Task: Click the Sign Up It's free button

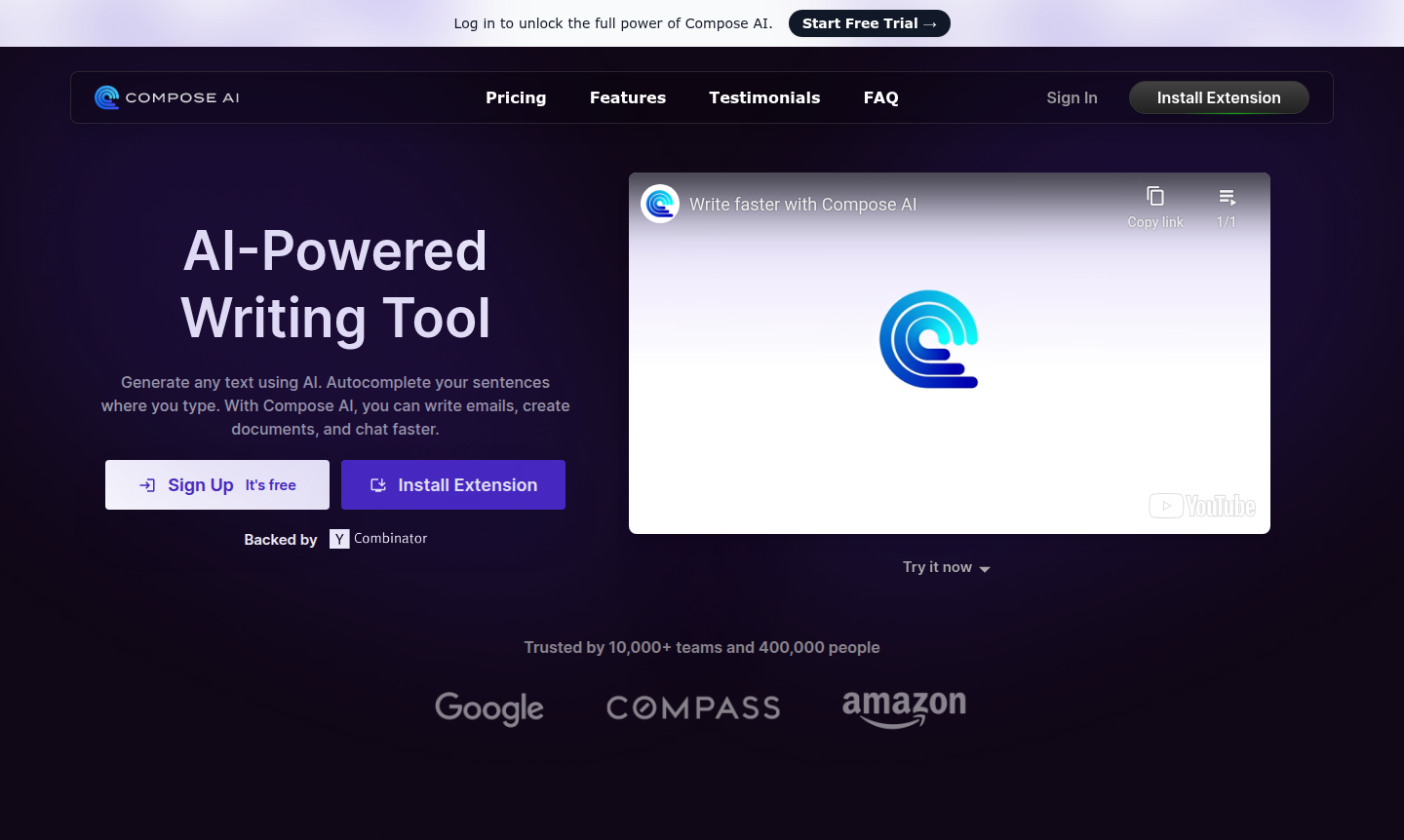Action: pos(217,485)
